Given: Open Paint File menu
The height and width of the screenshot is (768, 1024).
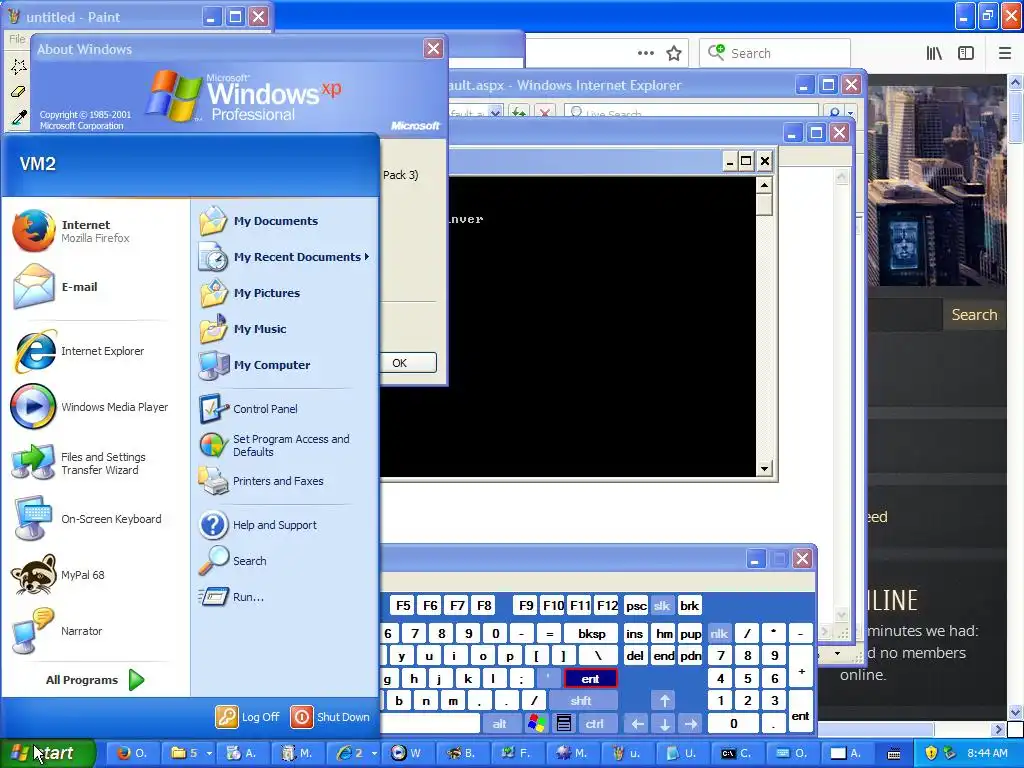Looking at the screenshot, I should pos(17,39).
